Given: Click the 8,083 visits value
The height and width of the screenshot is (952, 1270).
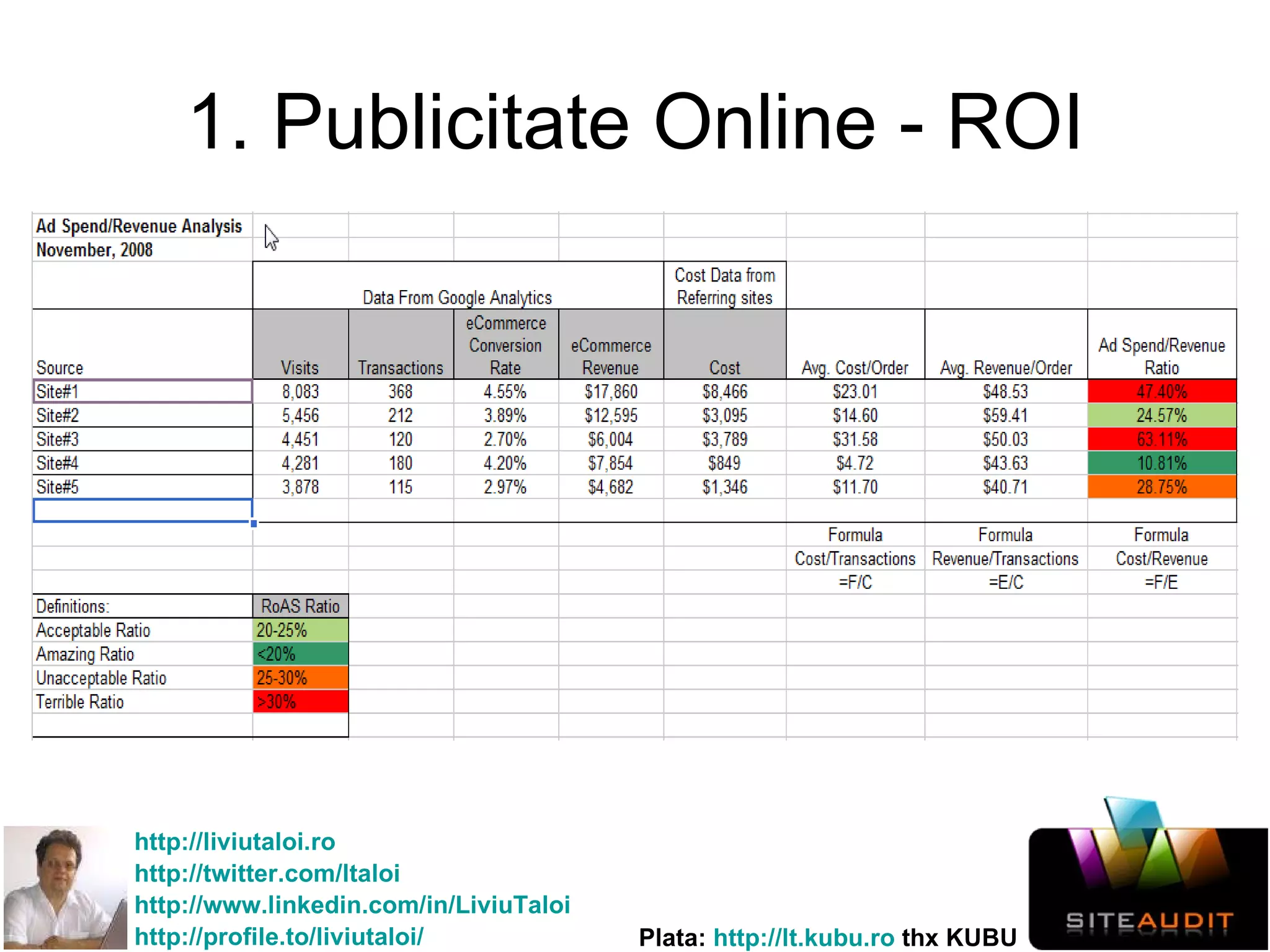Looking at the screenshot, I should coord(300,392).
